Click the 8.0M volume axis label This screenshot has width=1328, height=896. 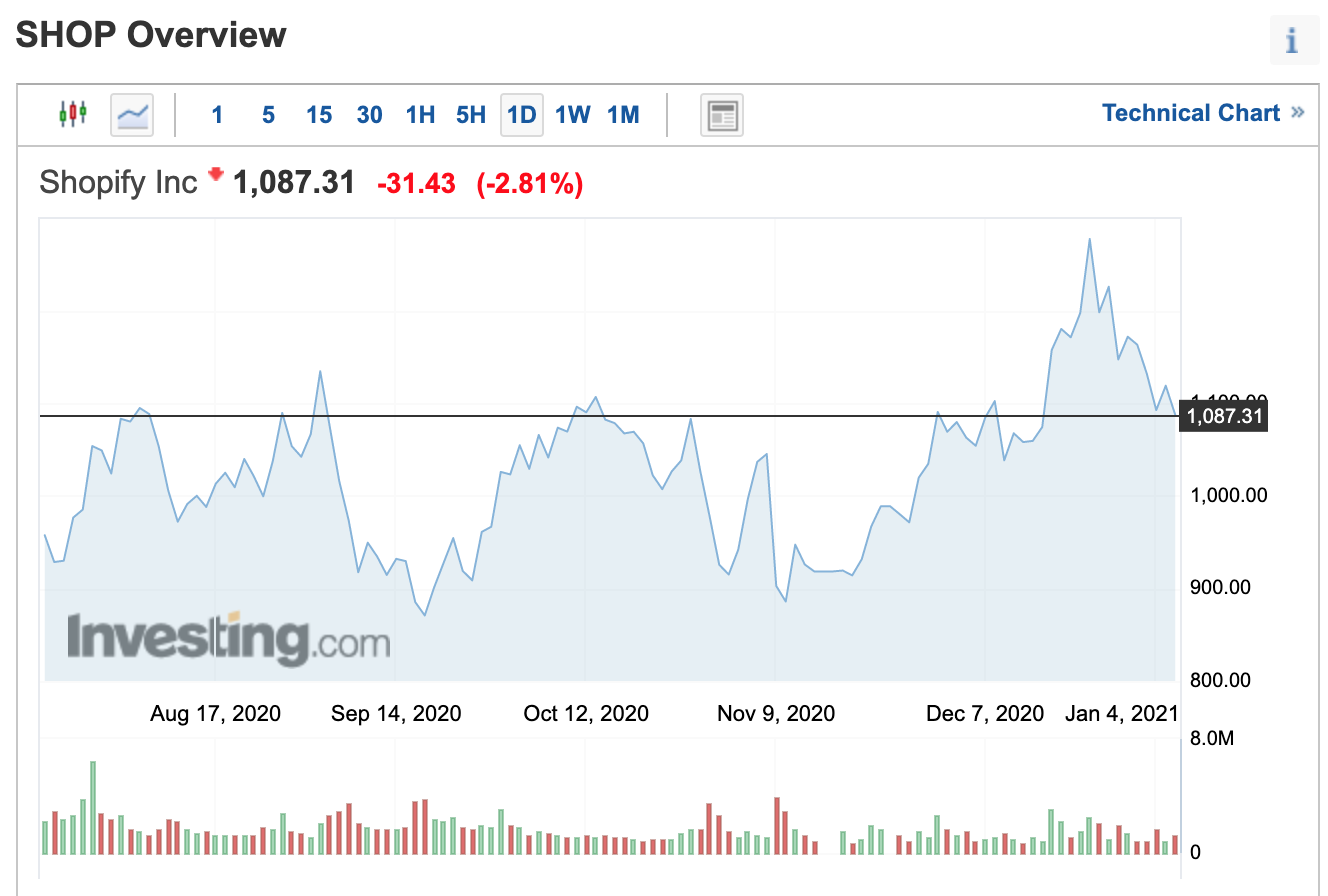(1212, 740)
